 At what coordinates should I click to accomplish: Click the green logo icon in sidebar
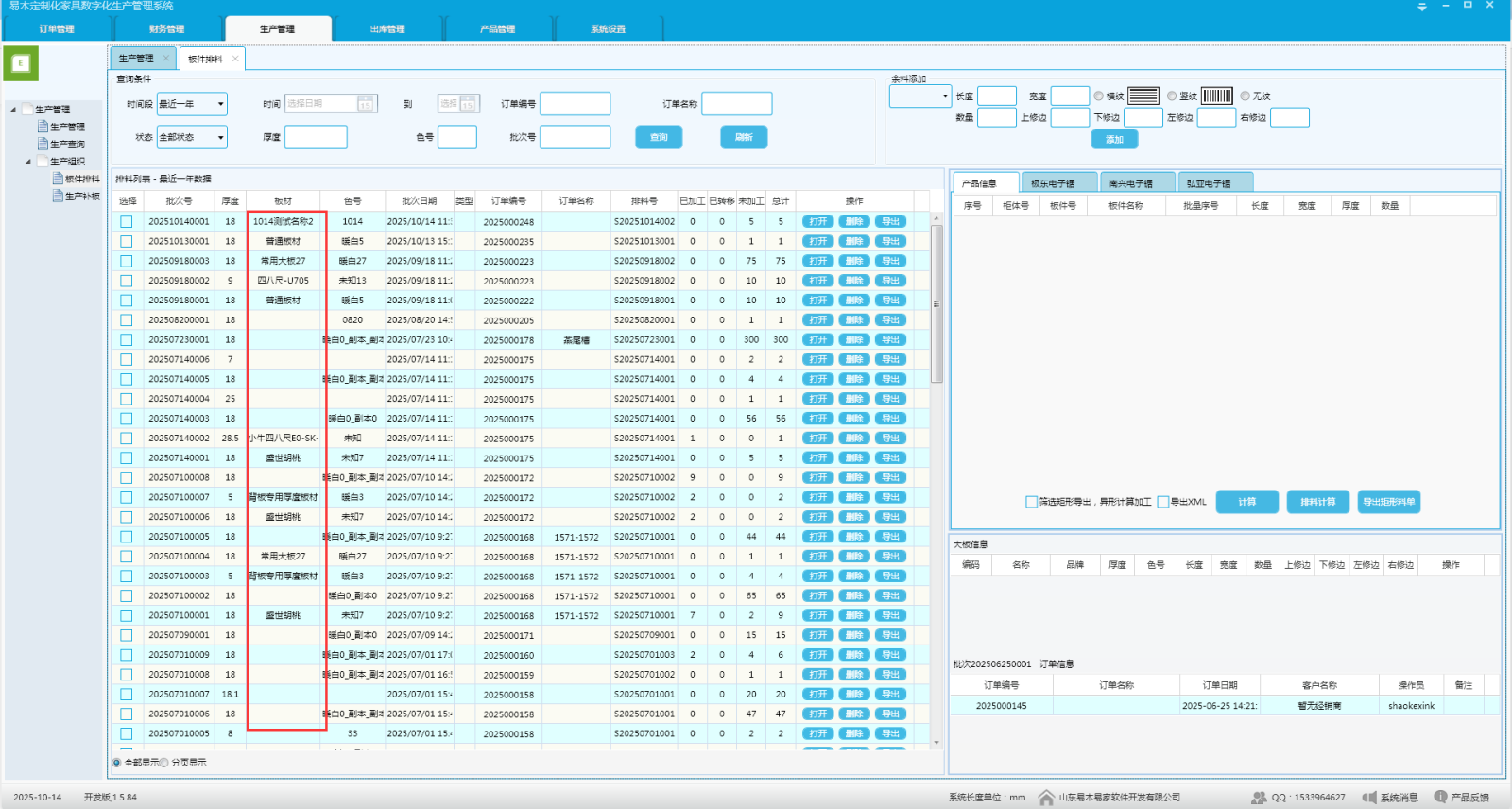[x=21, y=64]
